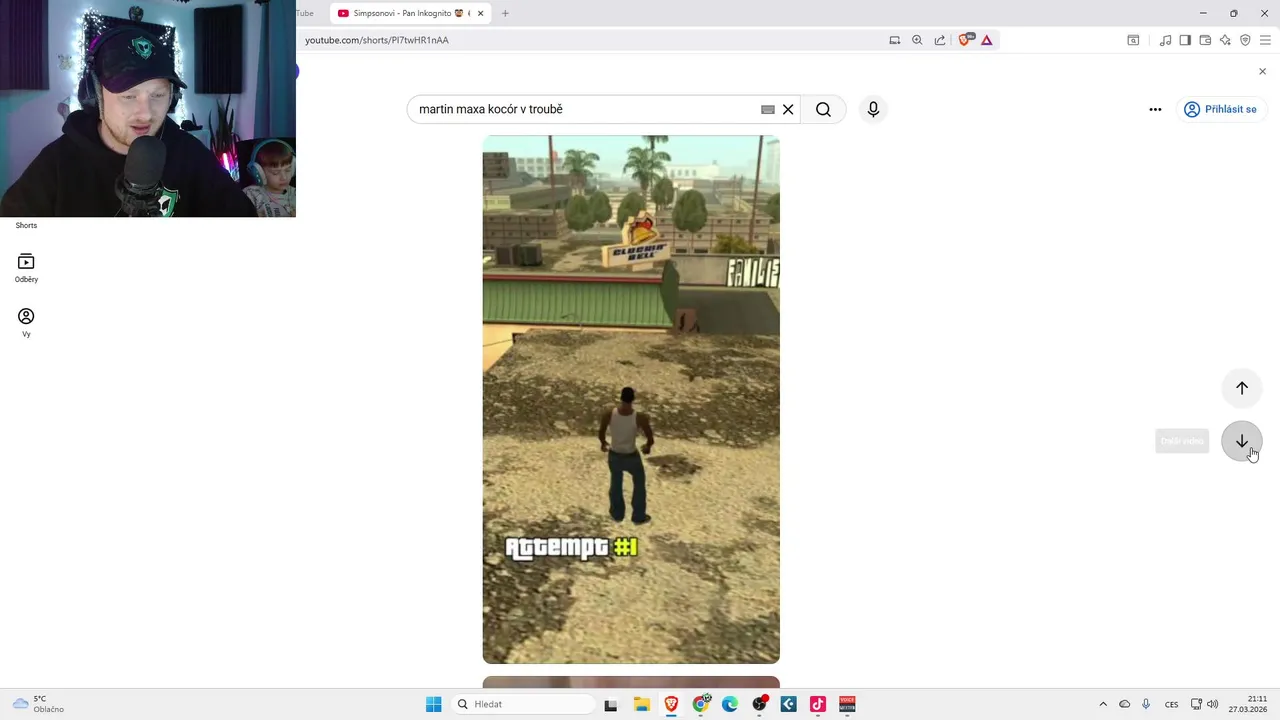Open the volume speaker tray icon

[1213, 704]
